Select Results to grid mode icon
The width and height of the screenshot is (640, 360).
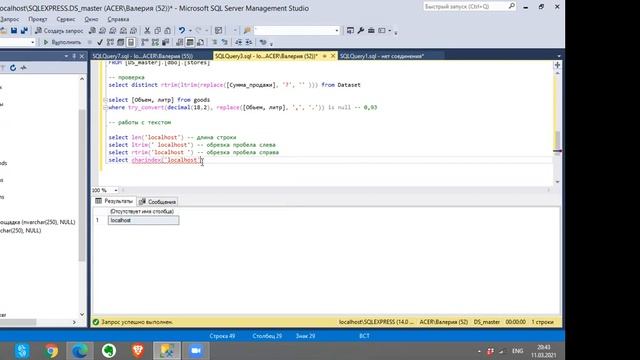(x=190, y=42)
